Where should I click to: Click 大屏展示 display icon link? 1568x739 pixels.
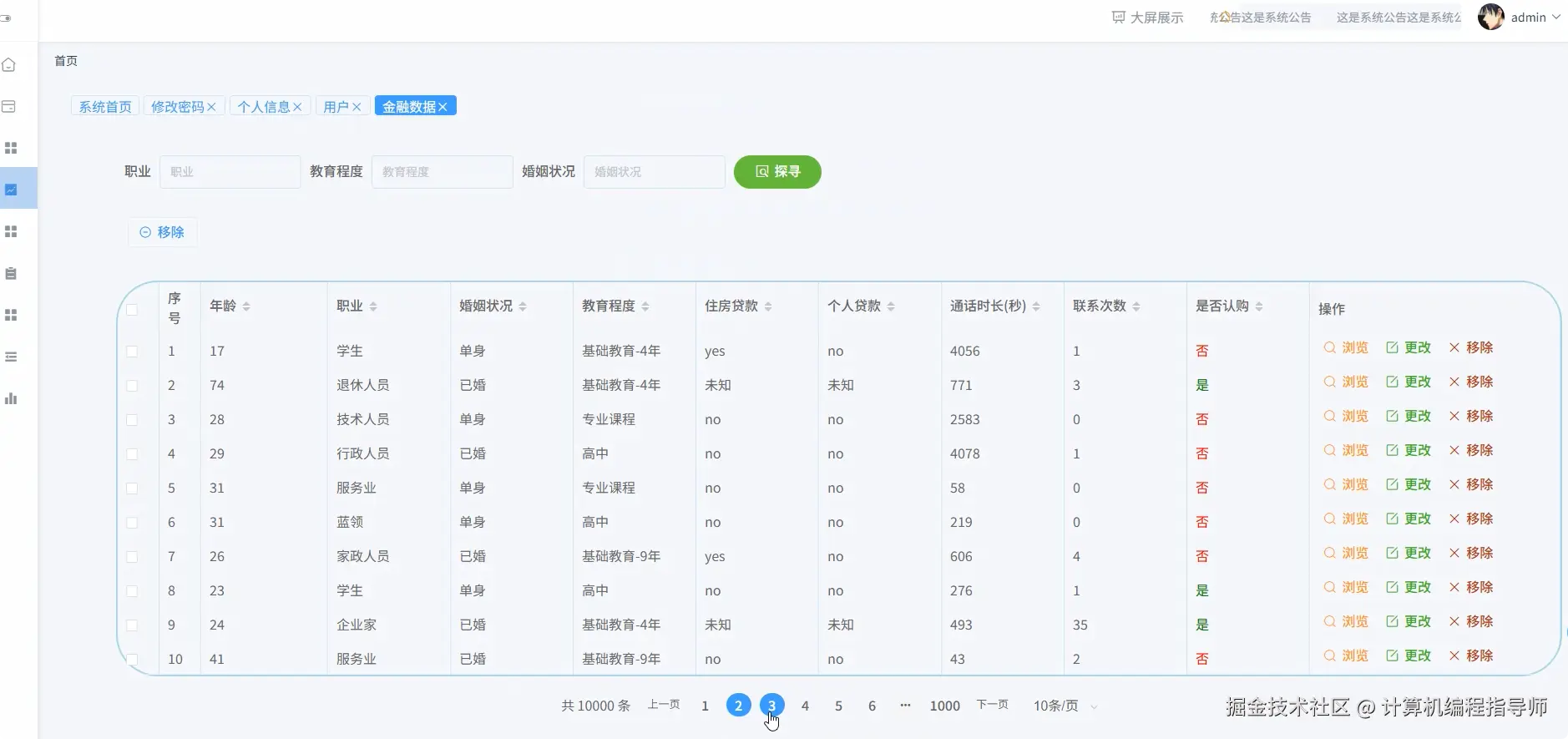pos(1148,18)
